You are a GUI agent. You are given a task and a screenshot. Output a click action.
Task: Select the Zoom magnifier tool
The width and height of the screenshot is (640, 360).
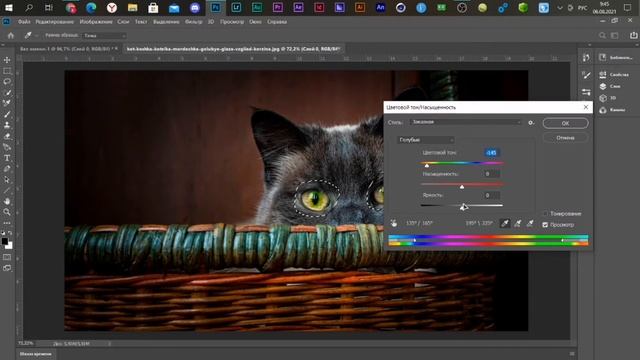point(7,212)
